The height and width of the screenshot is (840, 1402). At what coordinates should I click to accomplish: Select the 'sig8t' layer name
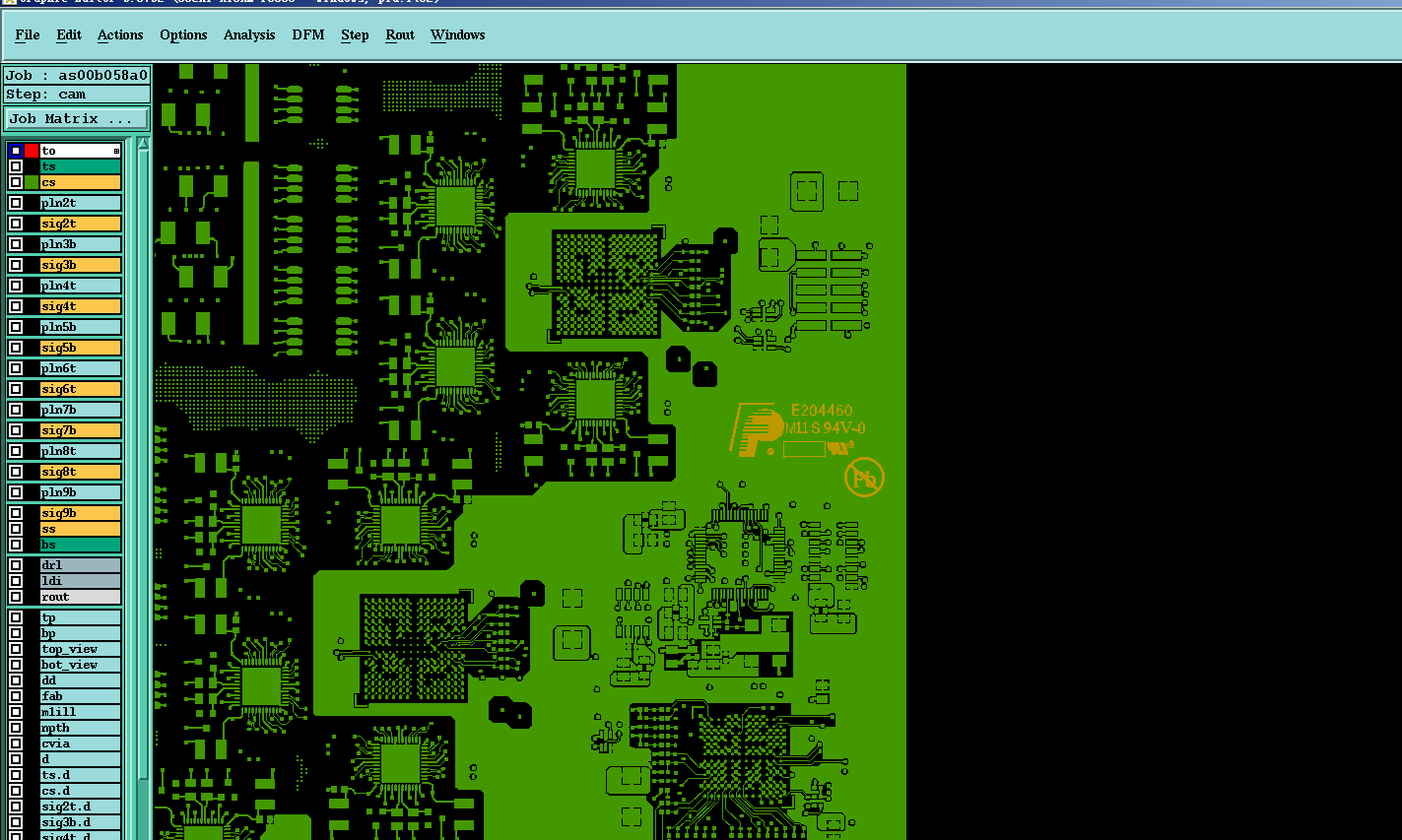click(x=80, y=472)
